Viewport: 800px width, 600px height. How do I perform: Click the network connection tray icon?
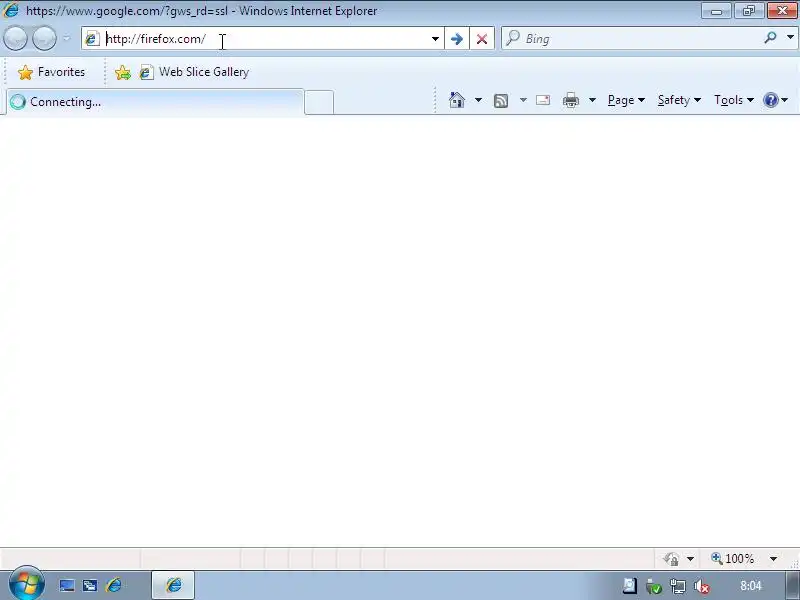pos(678,586)
